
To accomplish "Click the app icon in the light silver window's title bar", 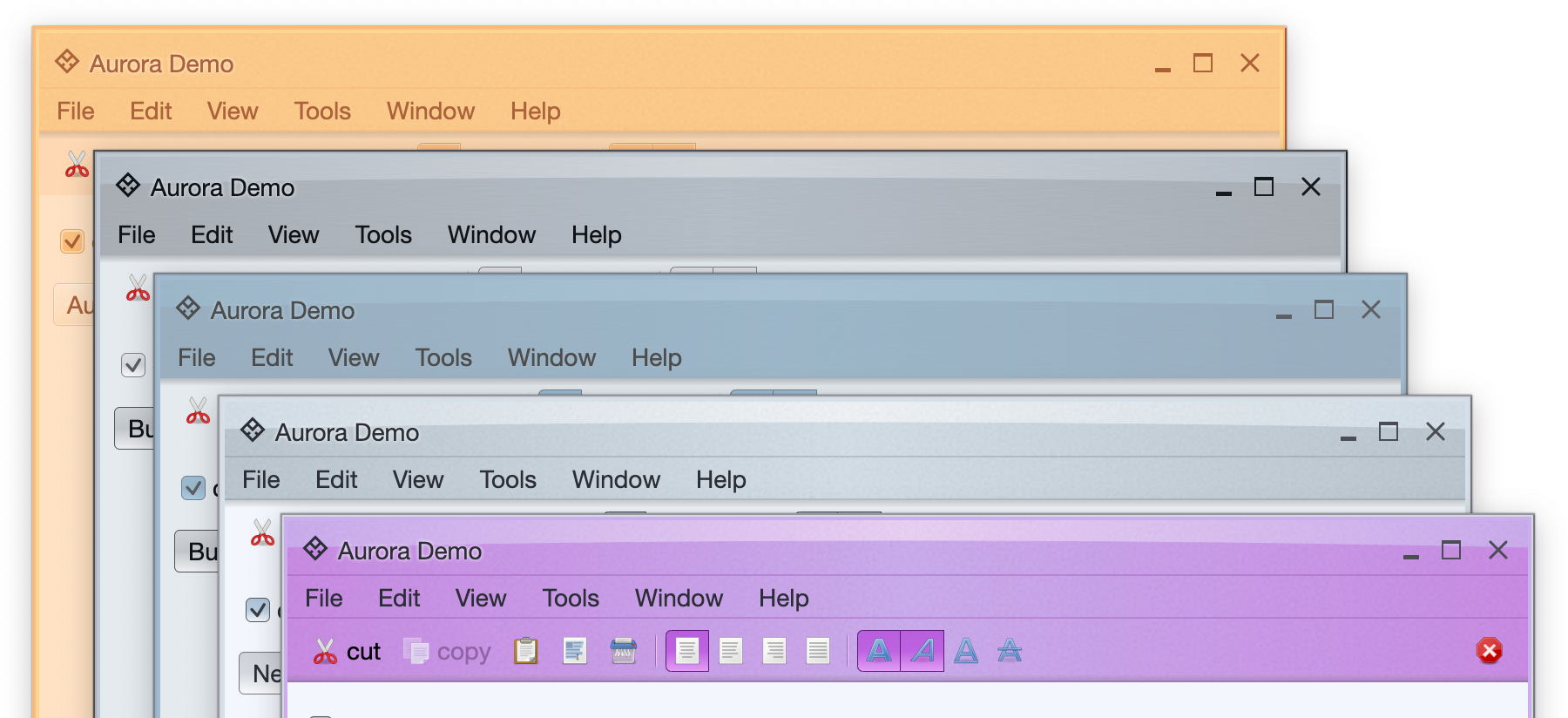I will [x=253, y=430].
